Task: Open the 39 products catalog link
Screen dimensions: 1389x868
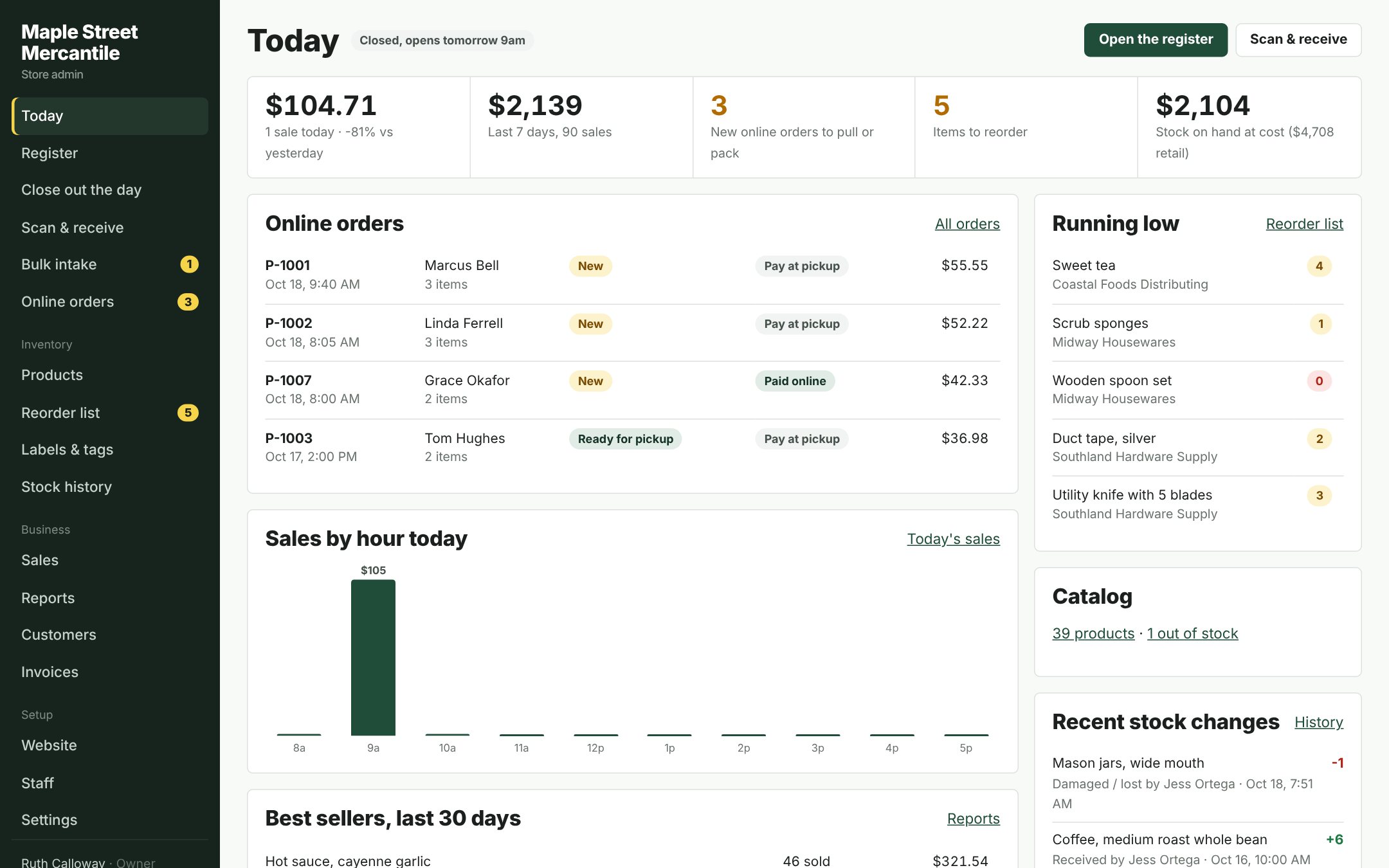Action: 1093,633
